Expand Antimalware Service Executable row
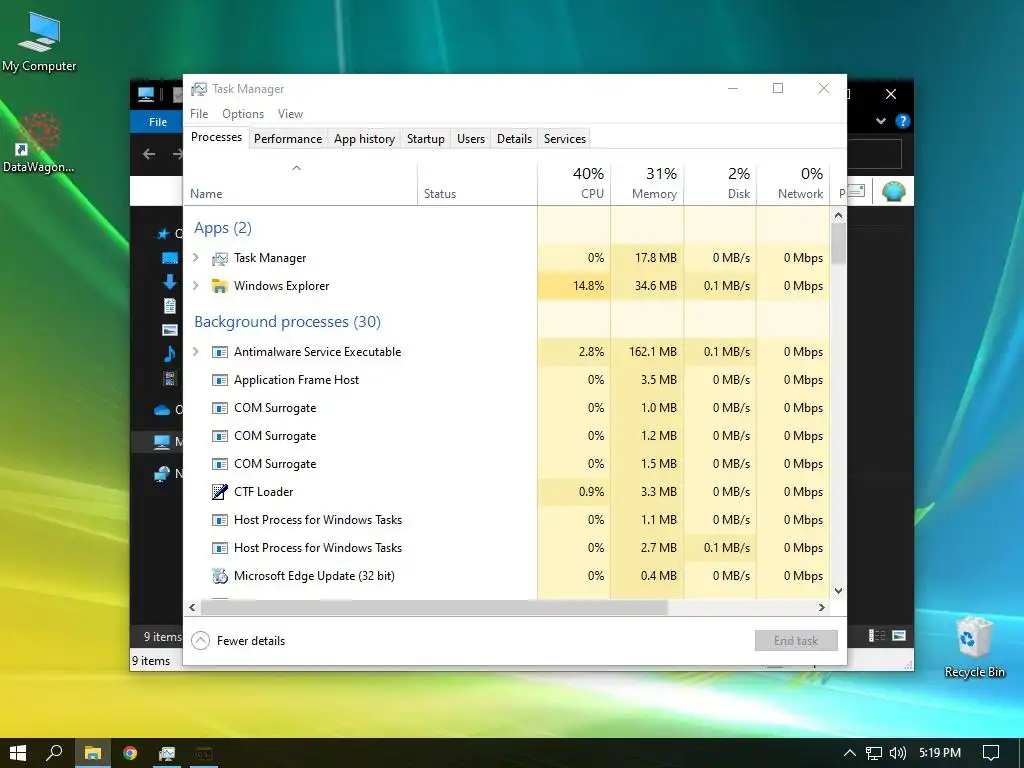This screenshot has height=768, width=1024. point(195,351)
